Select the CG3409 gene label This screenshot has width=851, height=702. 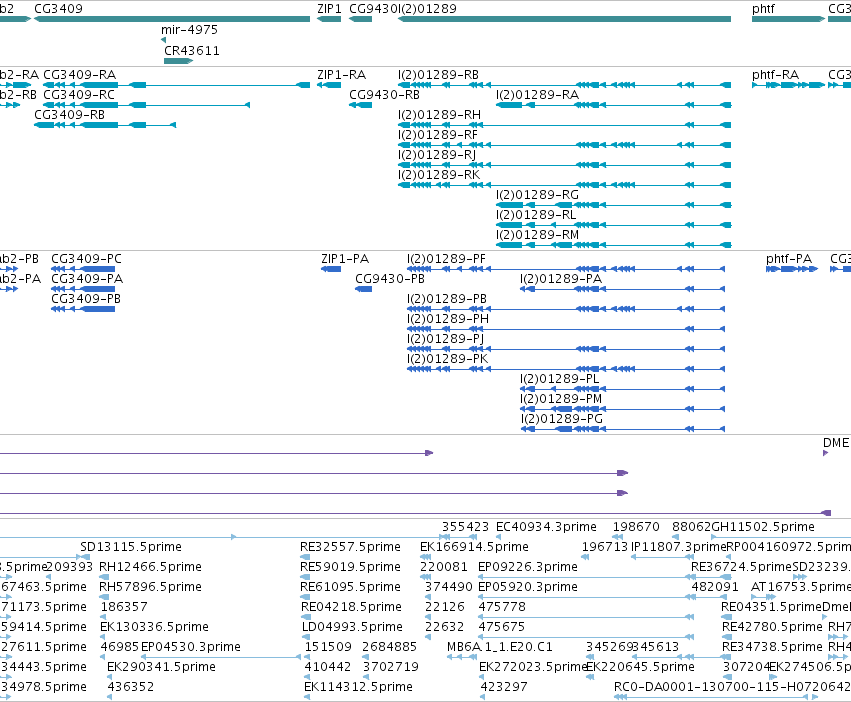pyautogui.click(x=58, y=9)
